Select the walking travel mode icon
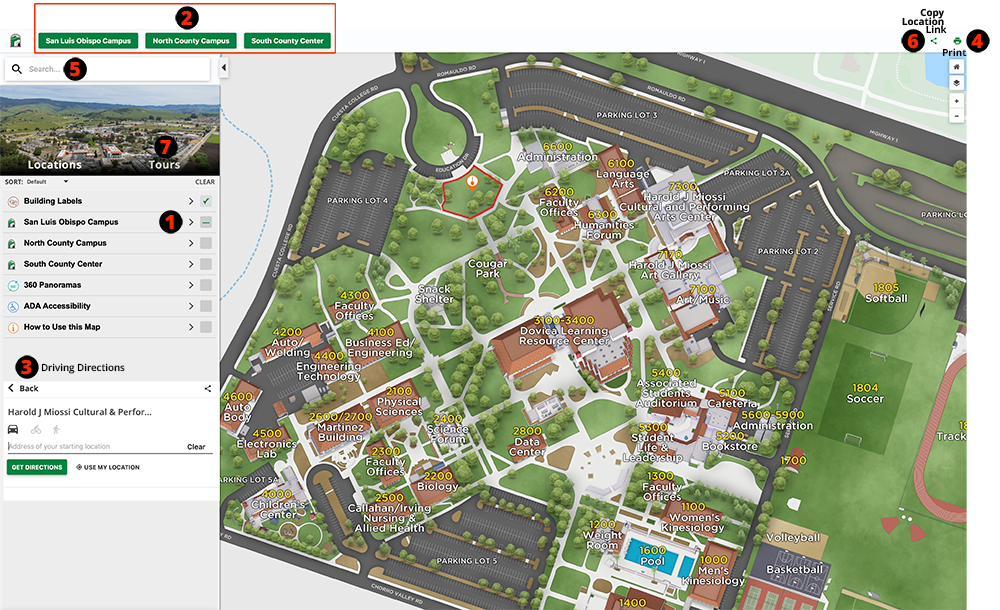Screen dimensions: 1000x610 56,429
